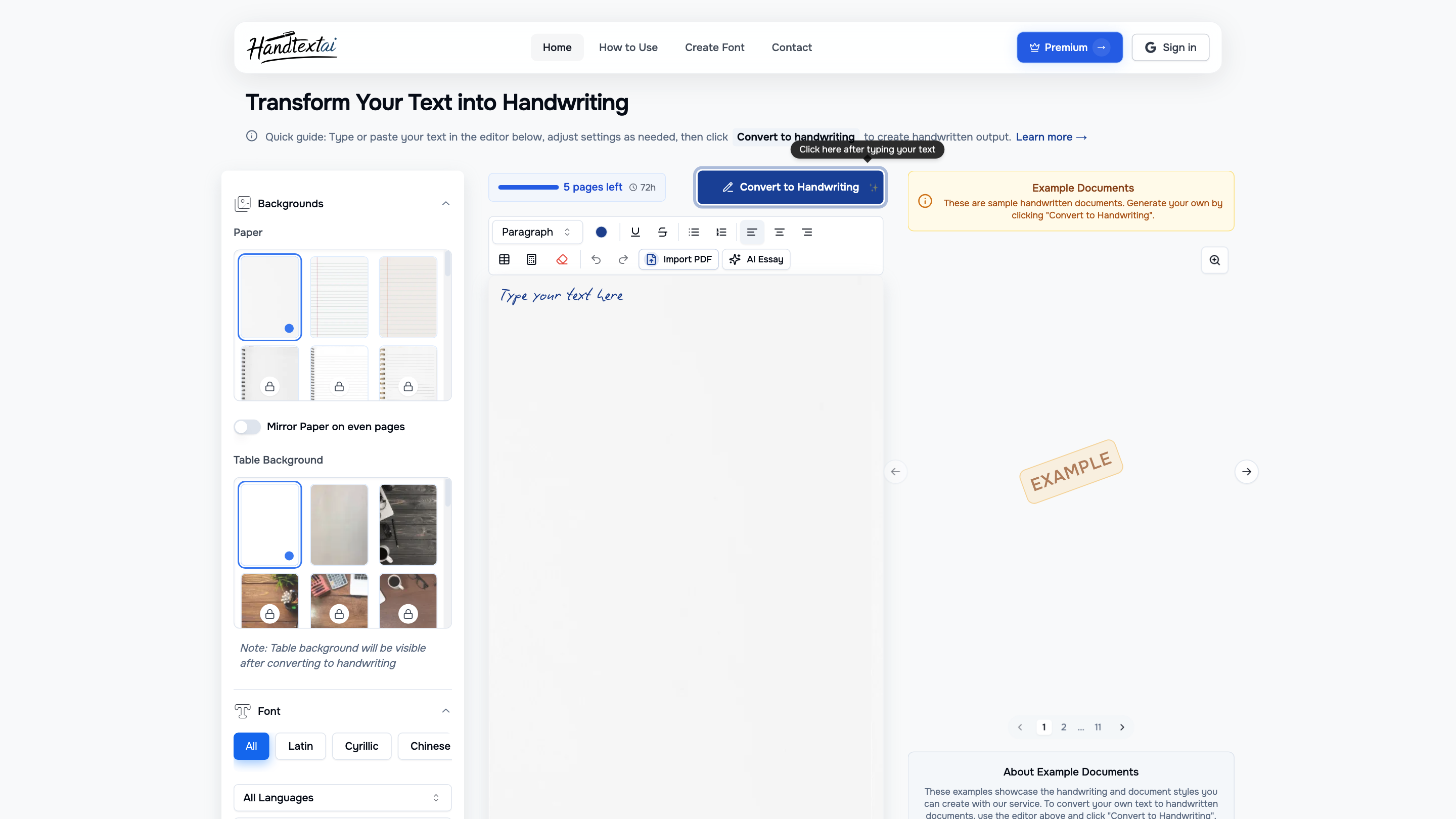Open the magnifier zoom on example preview
The width and height of the screenshot is (1456, 819).
[1214, 260]
